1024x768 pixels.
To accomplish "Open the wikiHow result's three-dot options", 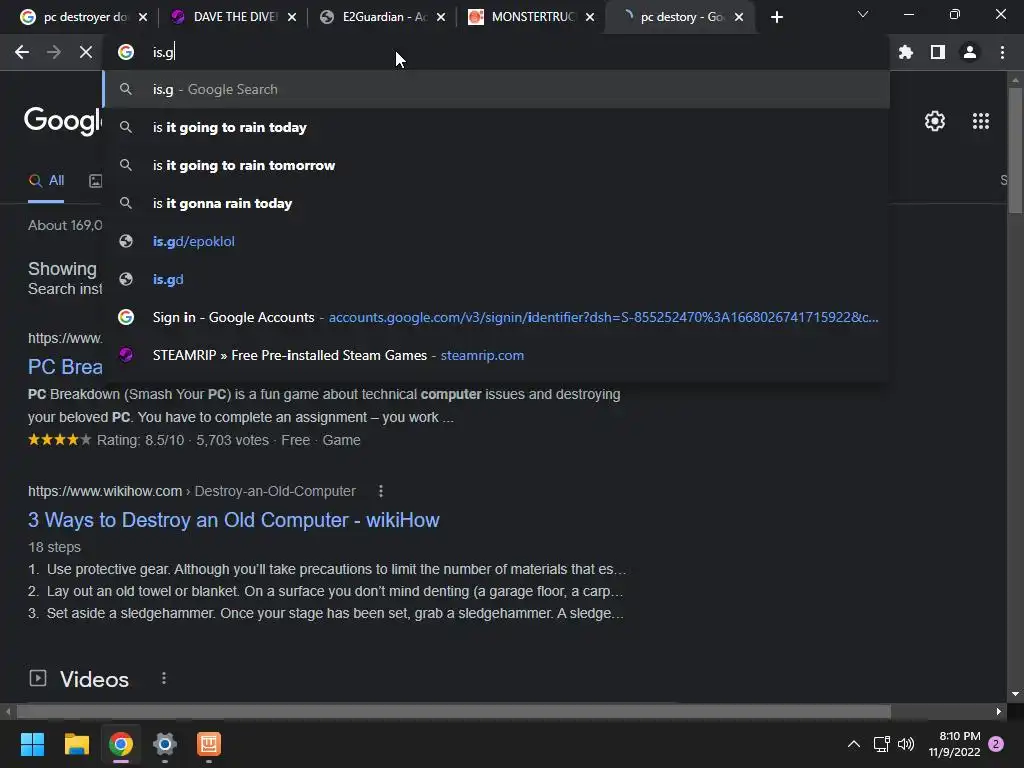I will 381,491.
